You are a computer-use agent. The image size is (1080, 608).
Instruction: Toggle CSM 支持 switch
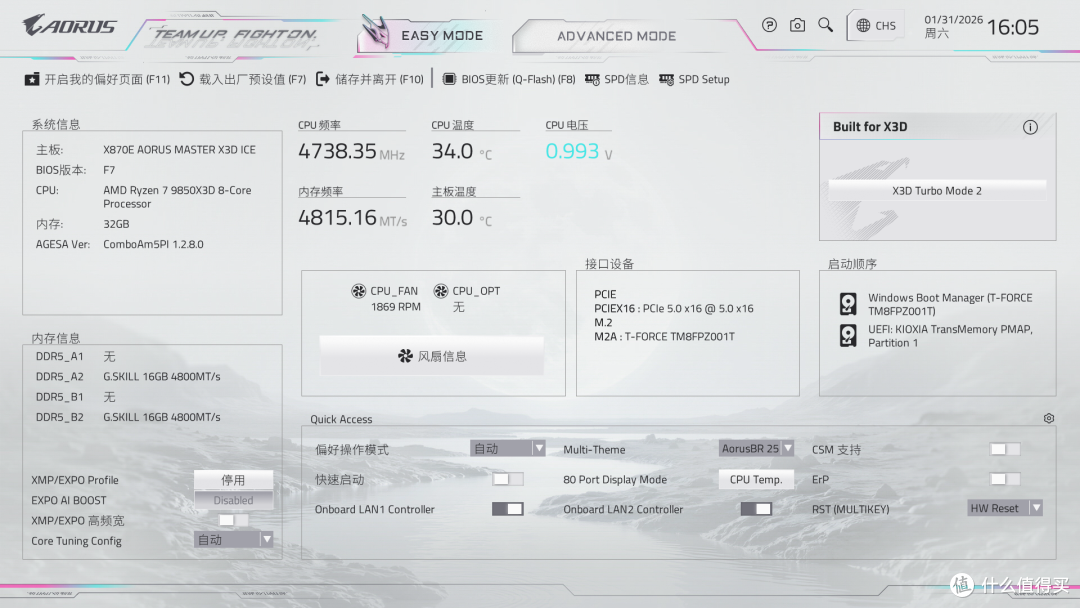[x=1004, y=449]
